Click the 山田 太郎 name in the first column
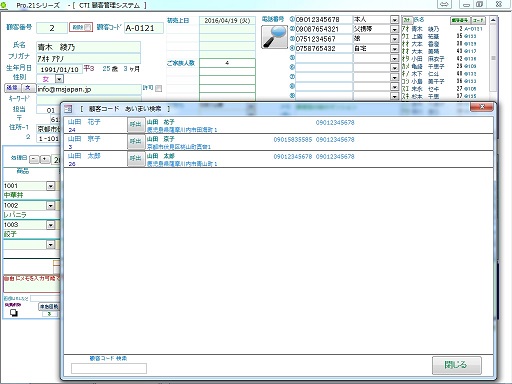This screenshot has height=384, width=512. click(84, 156)
